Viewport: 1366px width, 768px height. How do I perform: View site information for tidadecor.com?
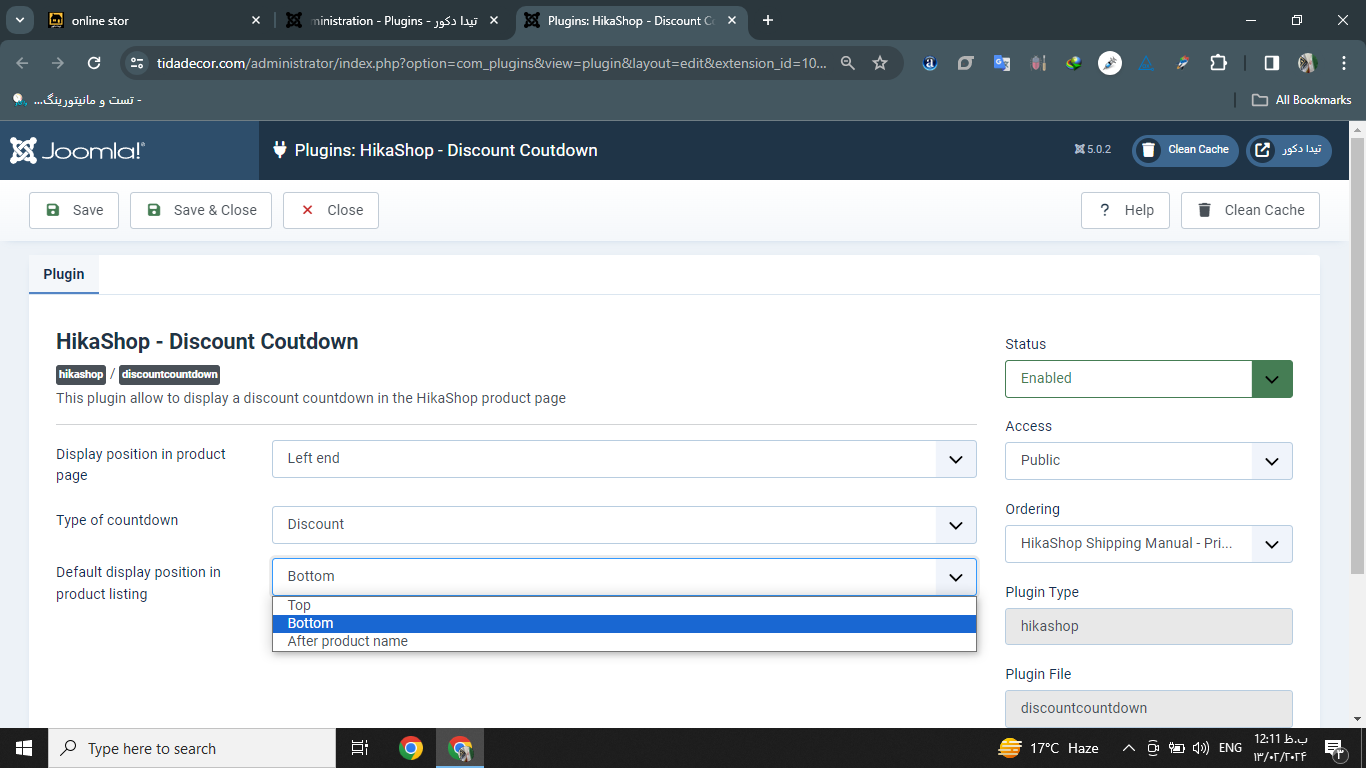point(138,63)
